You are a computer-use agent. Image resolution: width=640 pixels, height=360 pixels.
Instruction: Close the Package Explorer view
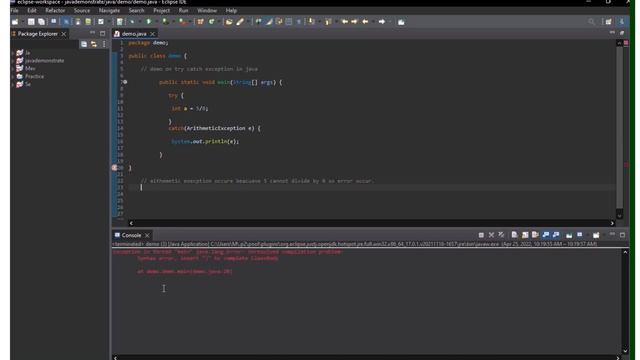pyautogui.click(x=64, y=34)
